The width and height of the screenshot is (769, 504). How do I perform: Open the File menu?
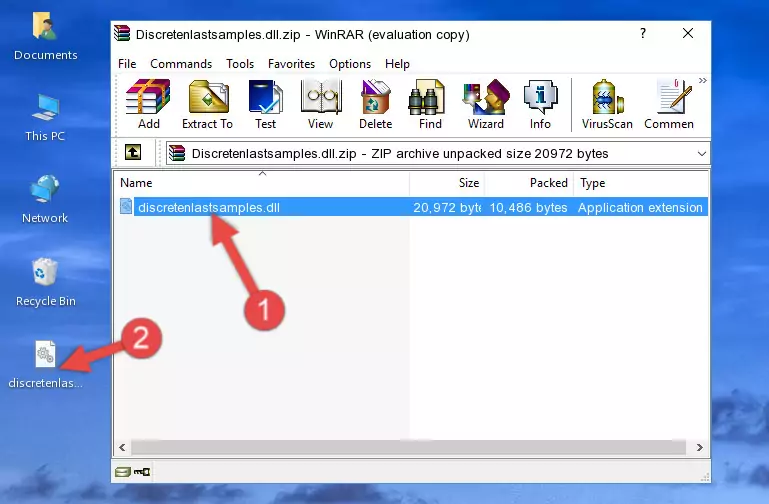[127, 64]
